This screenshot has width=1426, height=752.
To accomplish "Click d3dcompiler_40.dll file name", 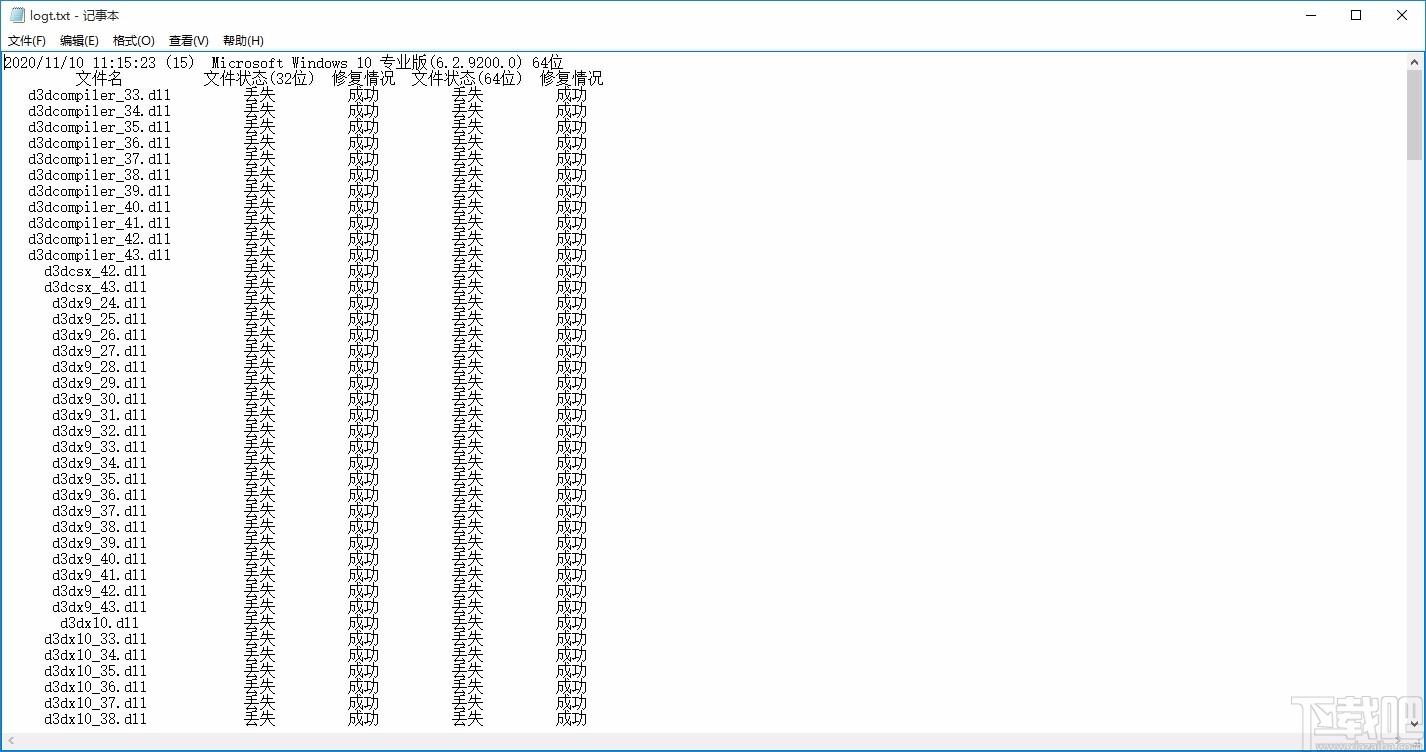I will pyautogui.click(x=99, y=207).
